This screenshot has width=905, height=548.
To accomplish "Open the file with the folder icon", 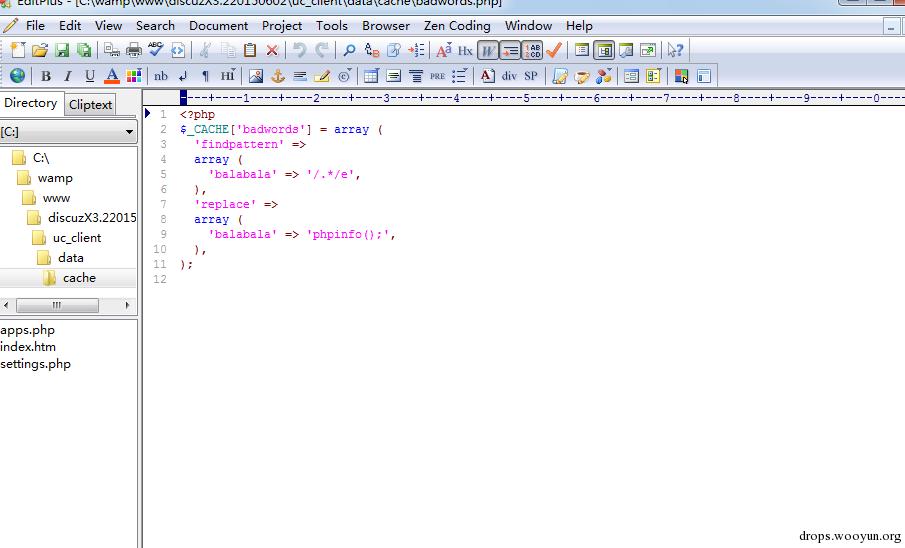I will [40, 50].
